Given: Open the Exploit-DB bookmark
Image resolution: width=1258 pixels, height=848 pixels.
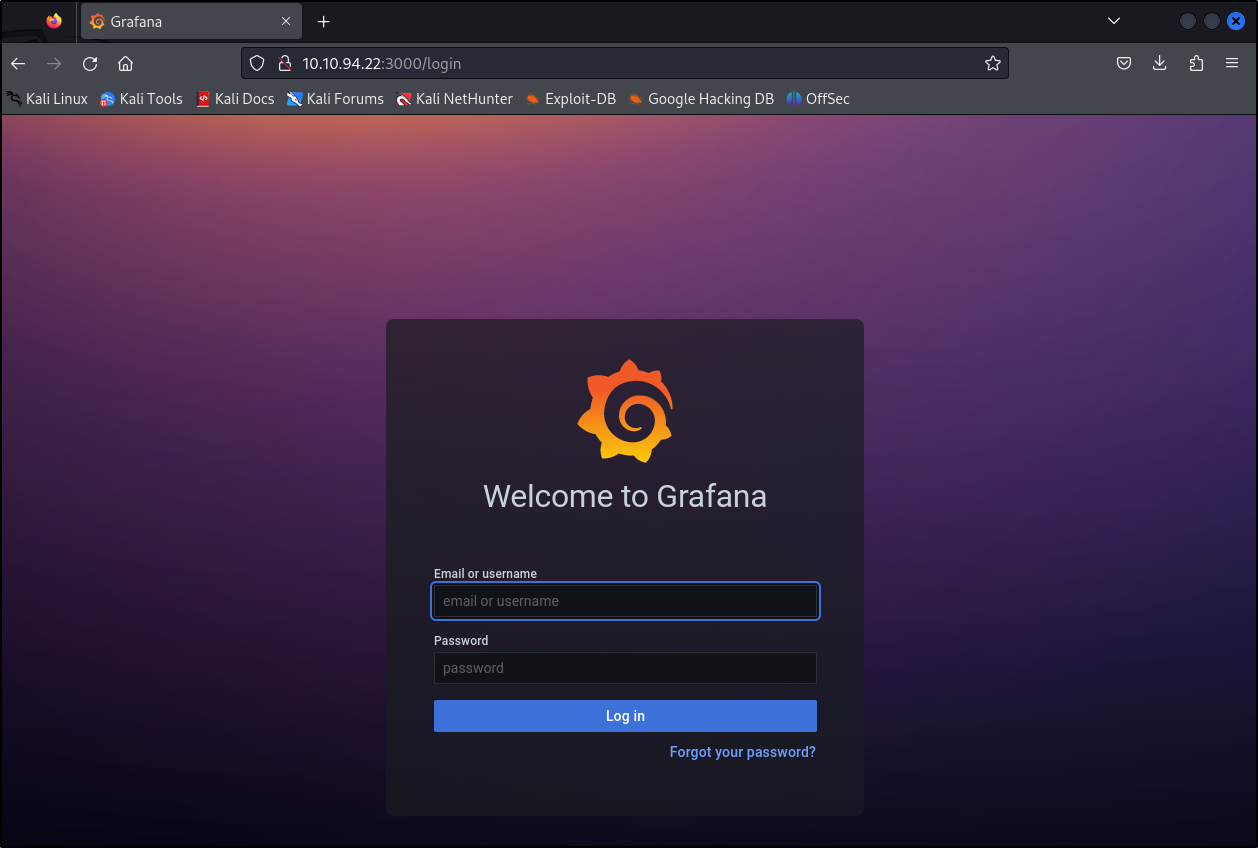Looking at the screenshot, I should click(570, 99).
